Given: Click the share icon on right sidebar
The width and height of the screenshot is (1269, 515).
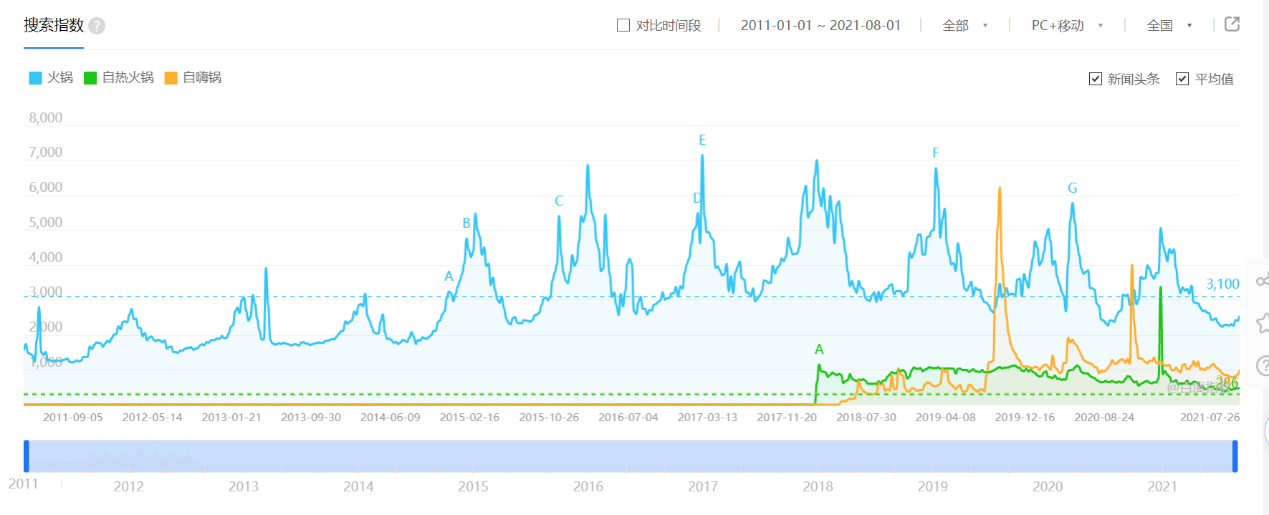Looking at the screenshot, I should pyautogui.click(x=1263, y=279).
